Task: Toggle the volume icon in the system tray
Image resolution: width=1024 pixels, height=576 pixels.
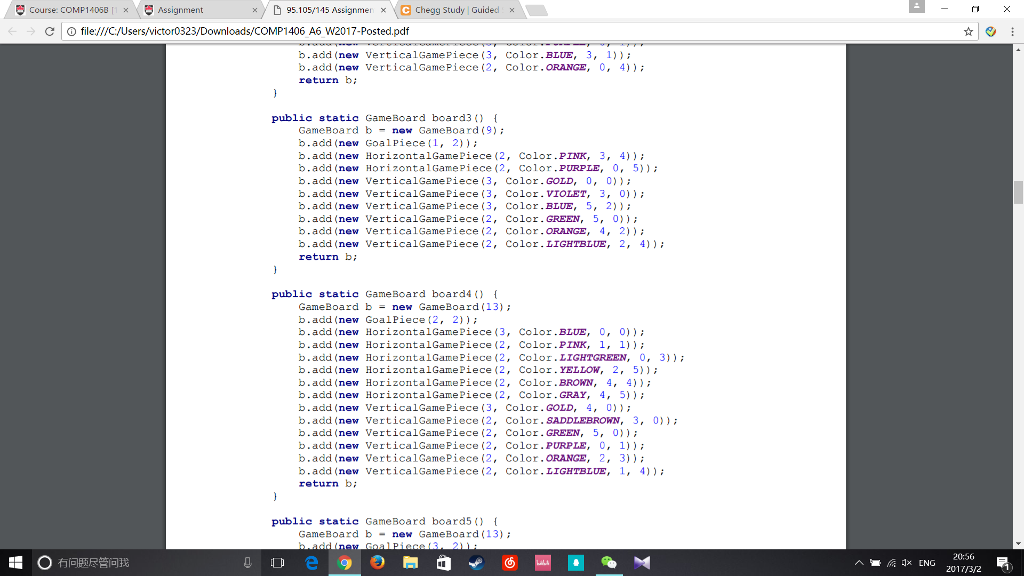Action: pos(905,563)
